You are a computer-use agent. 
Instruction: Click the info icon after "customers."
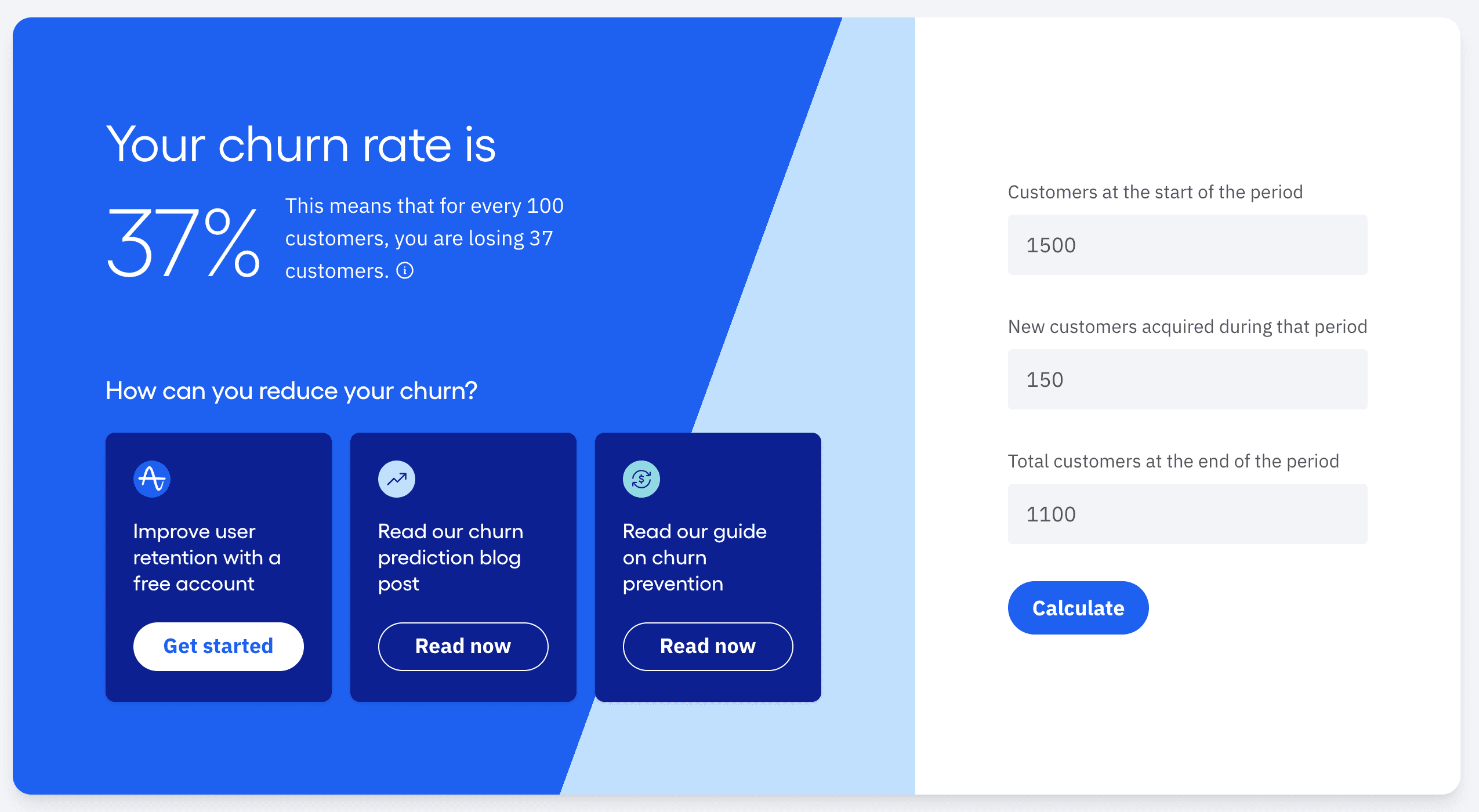click(405, 270)
